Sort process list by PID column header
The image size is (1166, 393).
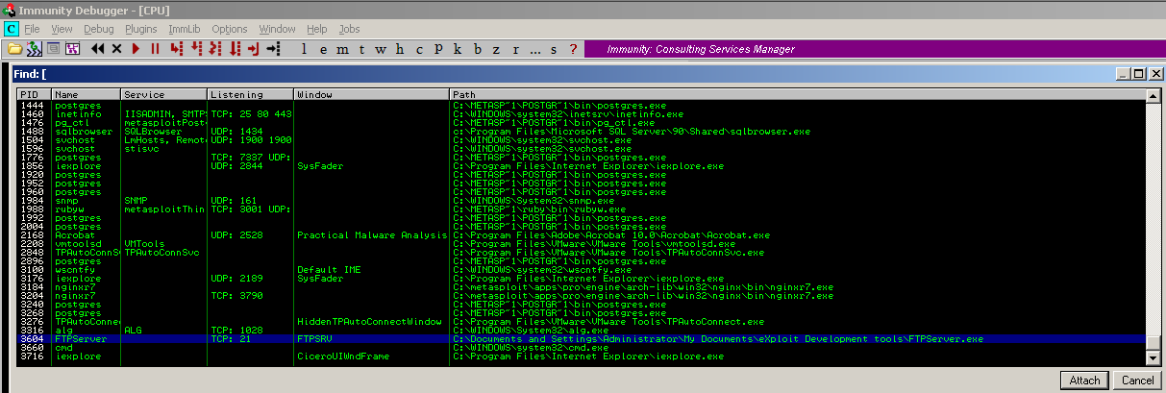tap(34, 95)
